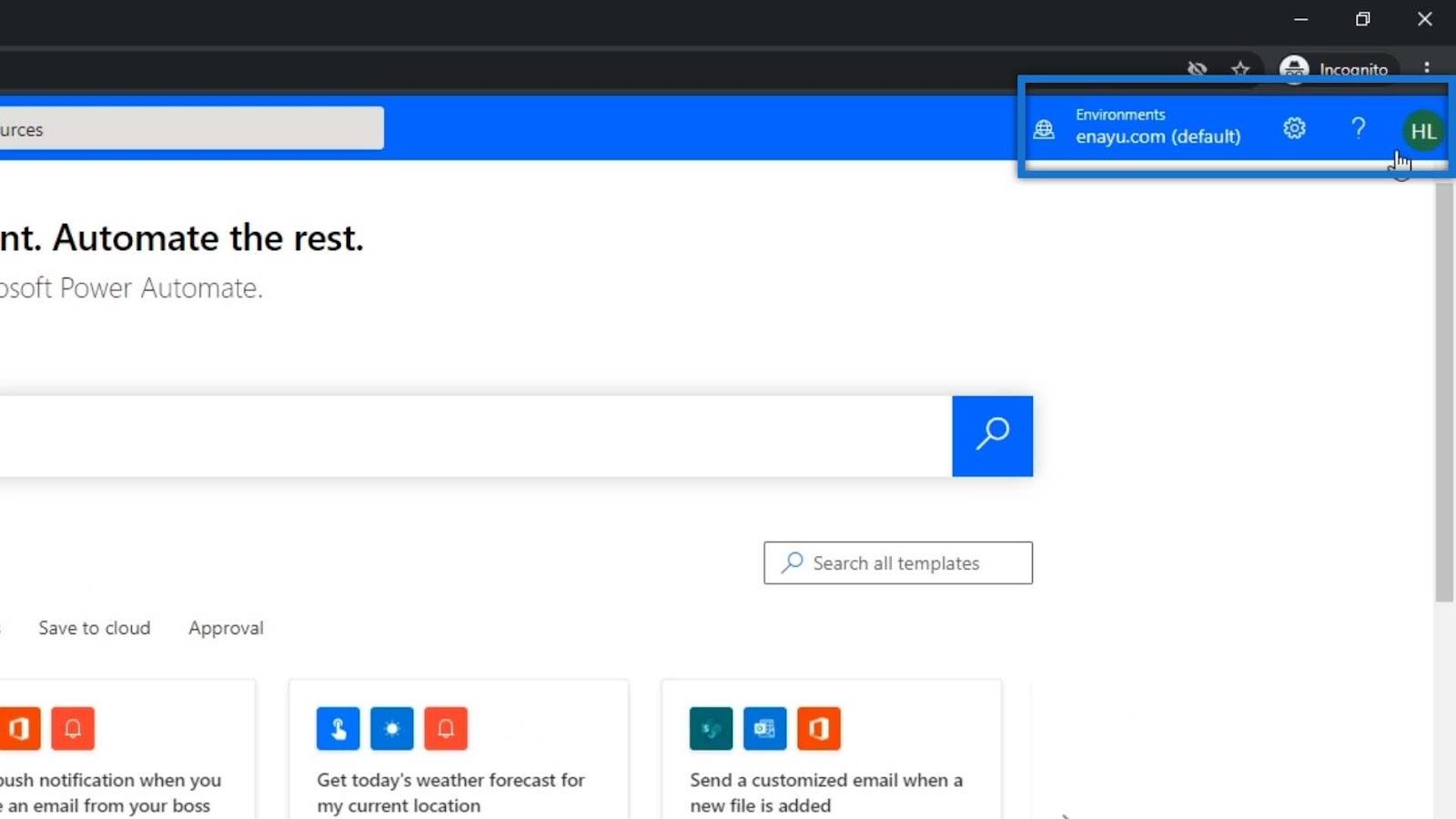Viewport: 1456px width, 819px height.
Task: Focus the top header search bar
Action: pyautogui.click(x=191, y=128)
